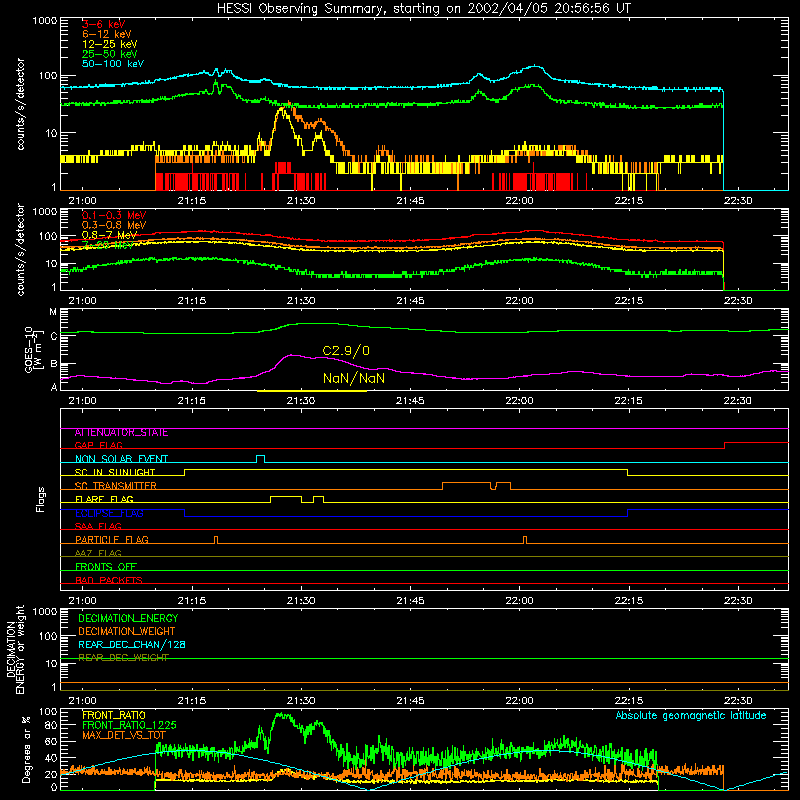Click the C2.9/0 flare class annotation

point(346,351)
